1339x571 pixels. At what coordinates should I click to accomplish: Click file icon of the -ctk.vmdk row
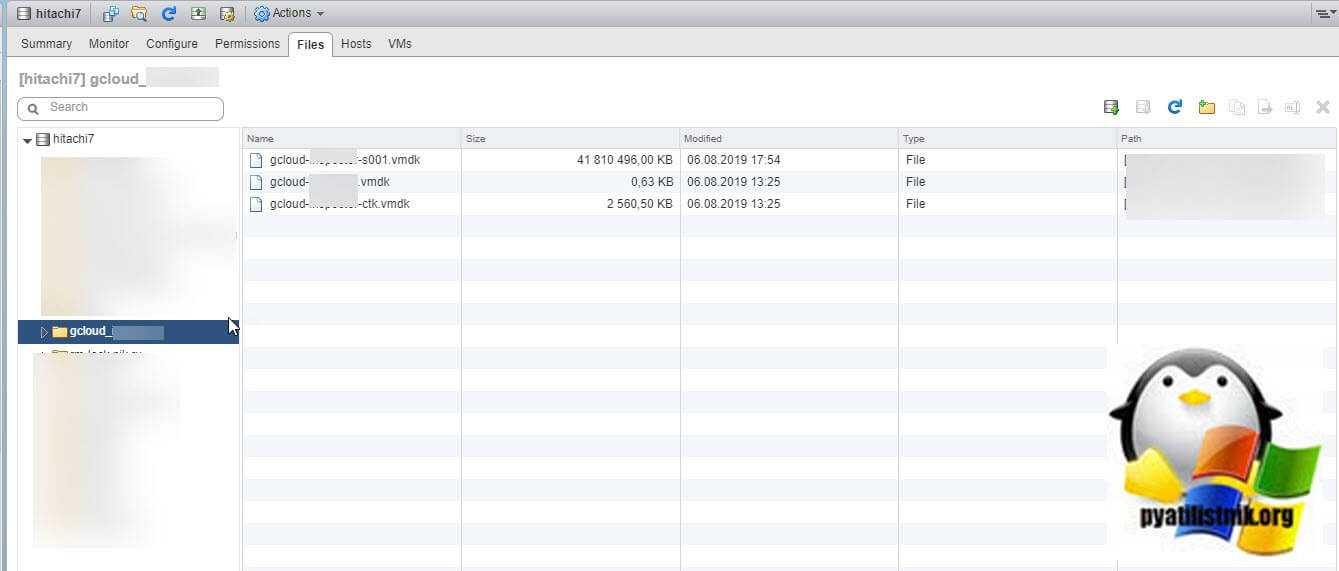(256, 204)
